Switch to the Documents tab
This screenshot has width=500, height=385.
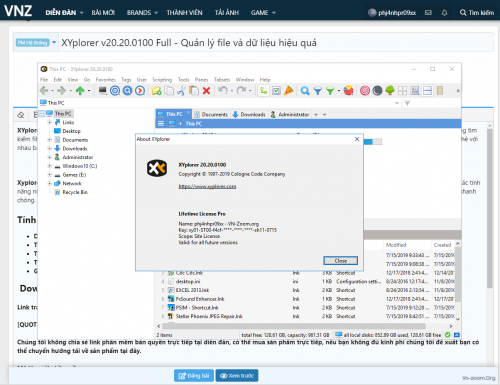(x=211, y=114)
